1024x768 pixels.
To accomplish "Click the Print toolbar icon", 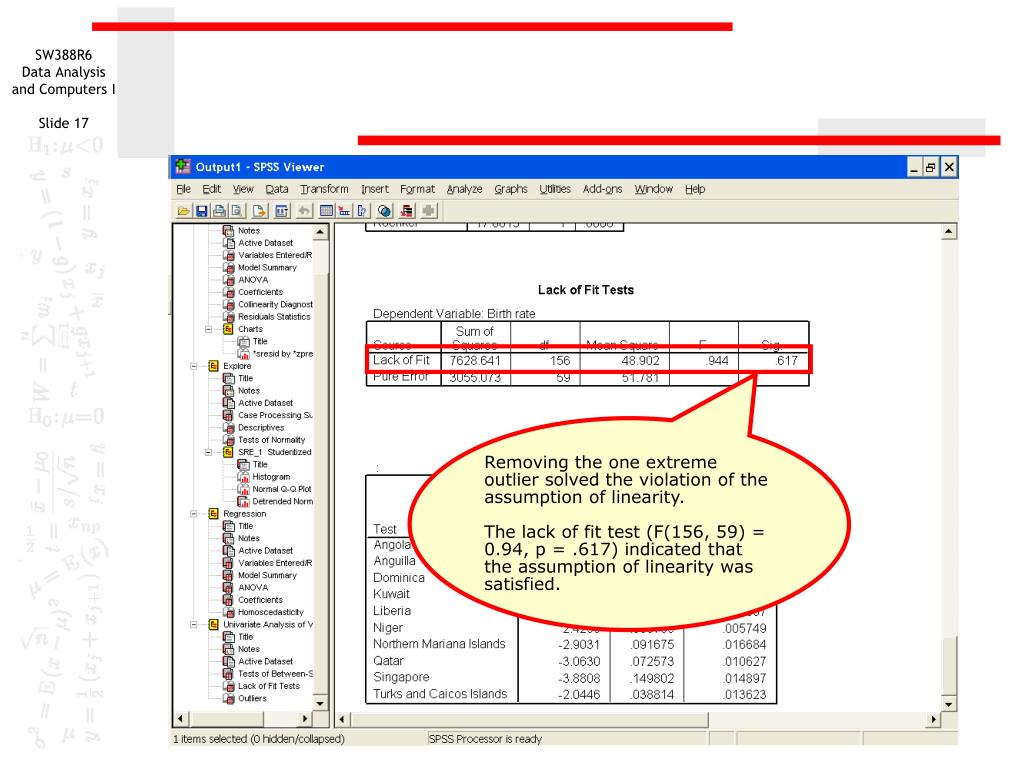I will [x=219, y=211].
